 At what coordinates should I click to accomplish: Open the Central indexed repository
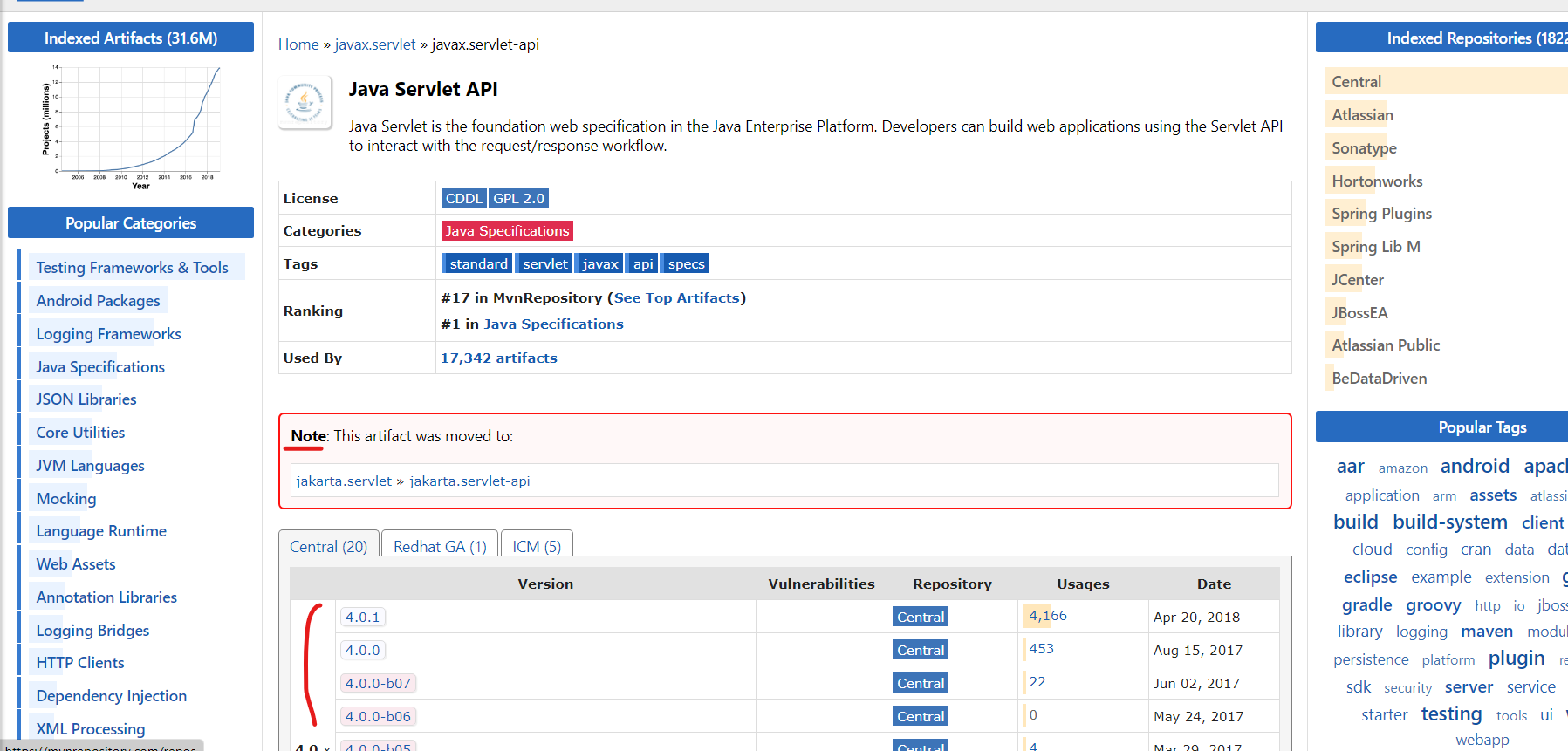pos(1357,82)
